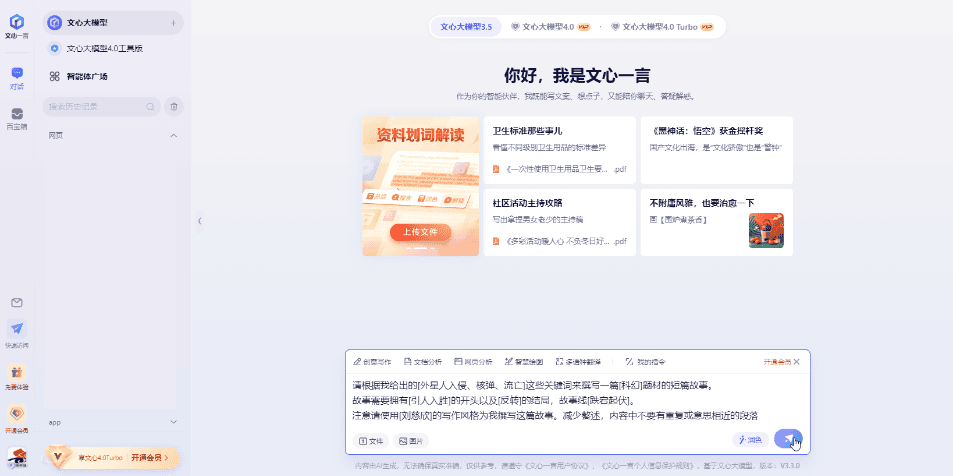
Task: Click the orange fruit thumbnail image
Action: click(x=766, y=230)
